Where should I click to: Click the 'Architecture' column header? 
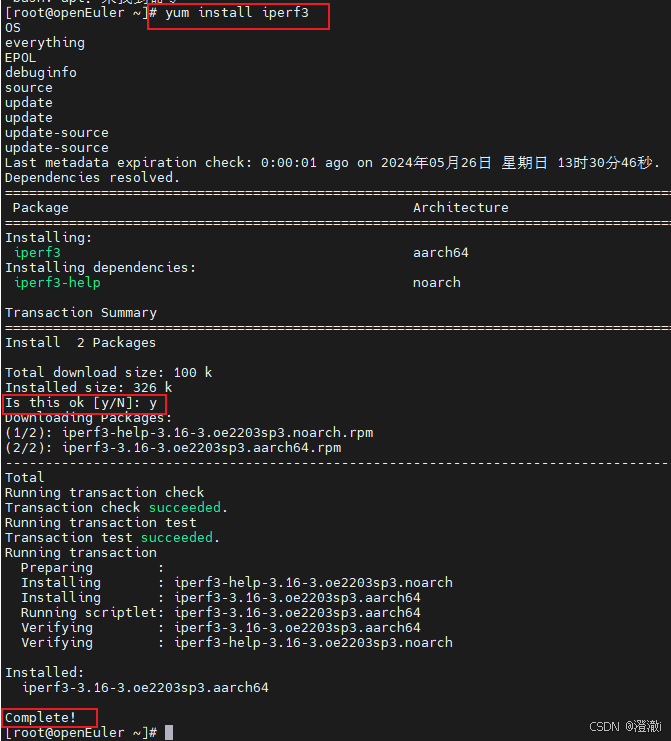click(x=461, y=207)
